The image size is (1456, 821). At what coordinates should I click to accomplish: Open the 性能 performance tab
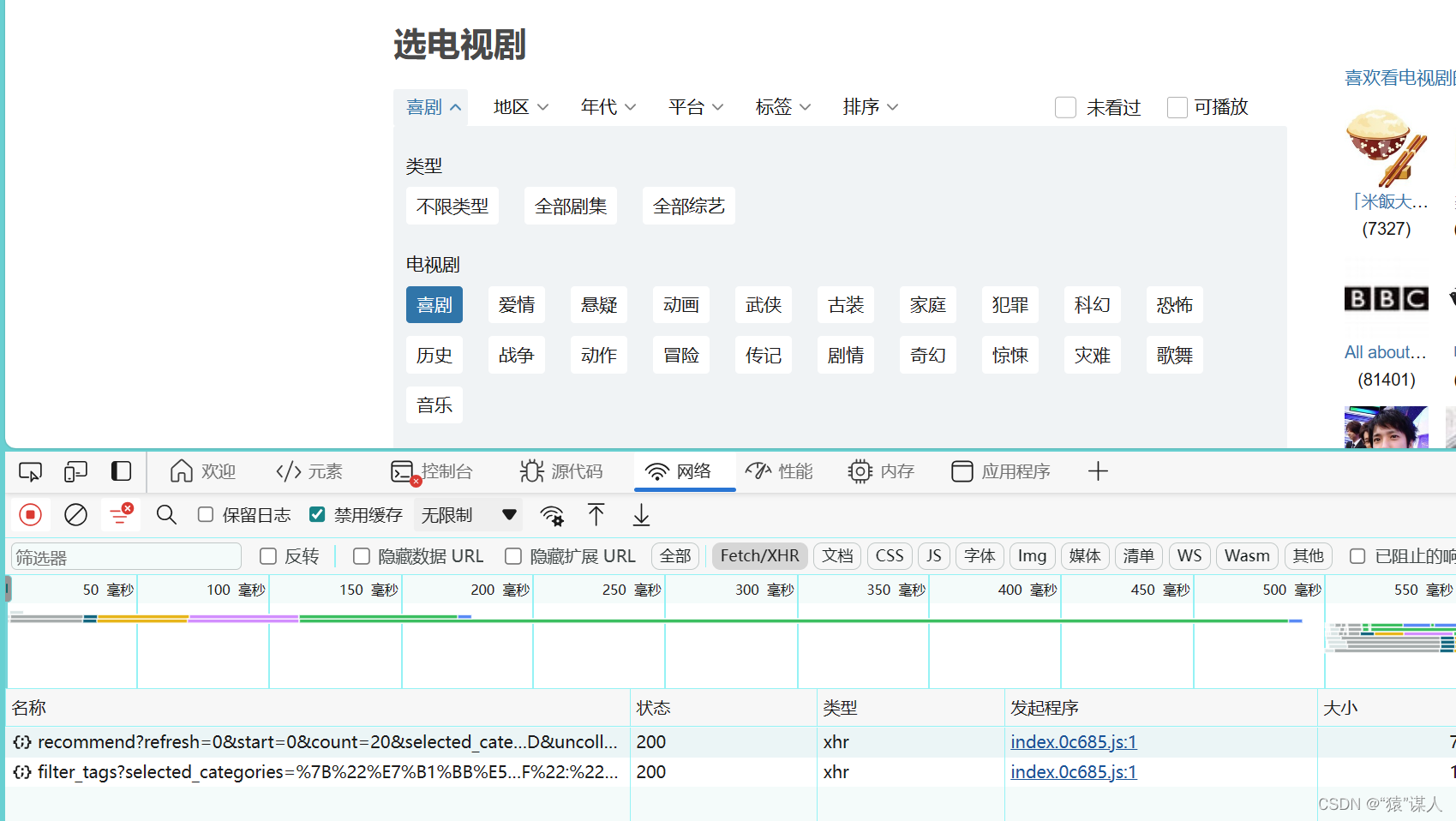[779, 471]
